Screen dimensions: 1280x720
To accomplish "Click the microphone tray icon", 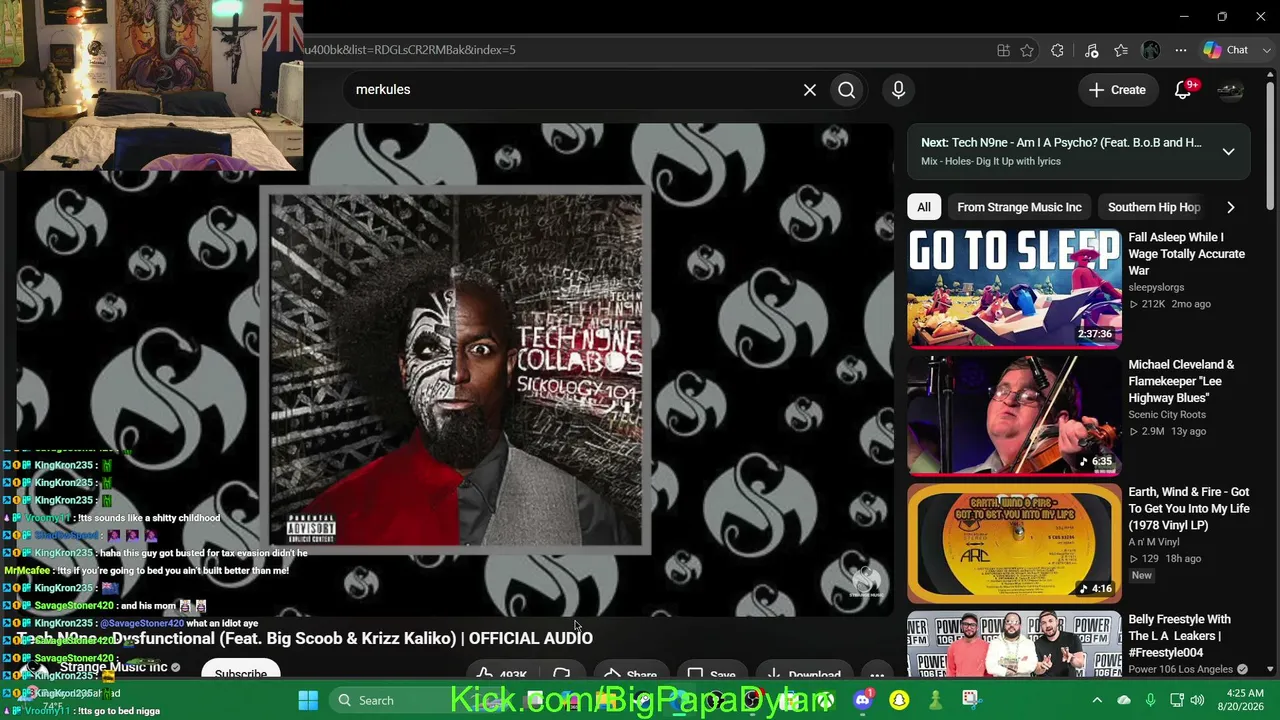I will (x=1150, y=700).
